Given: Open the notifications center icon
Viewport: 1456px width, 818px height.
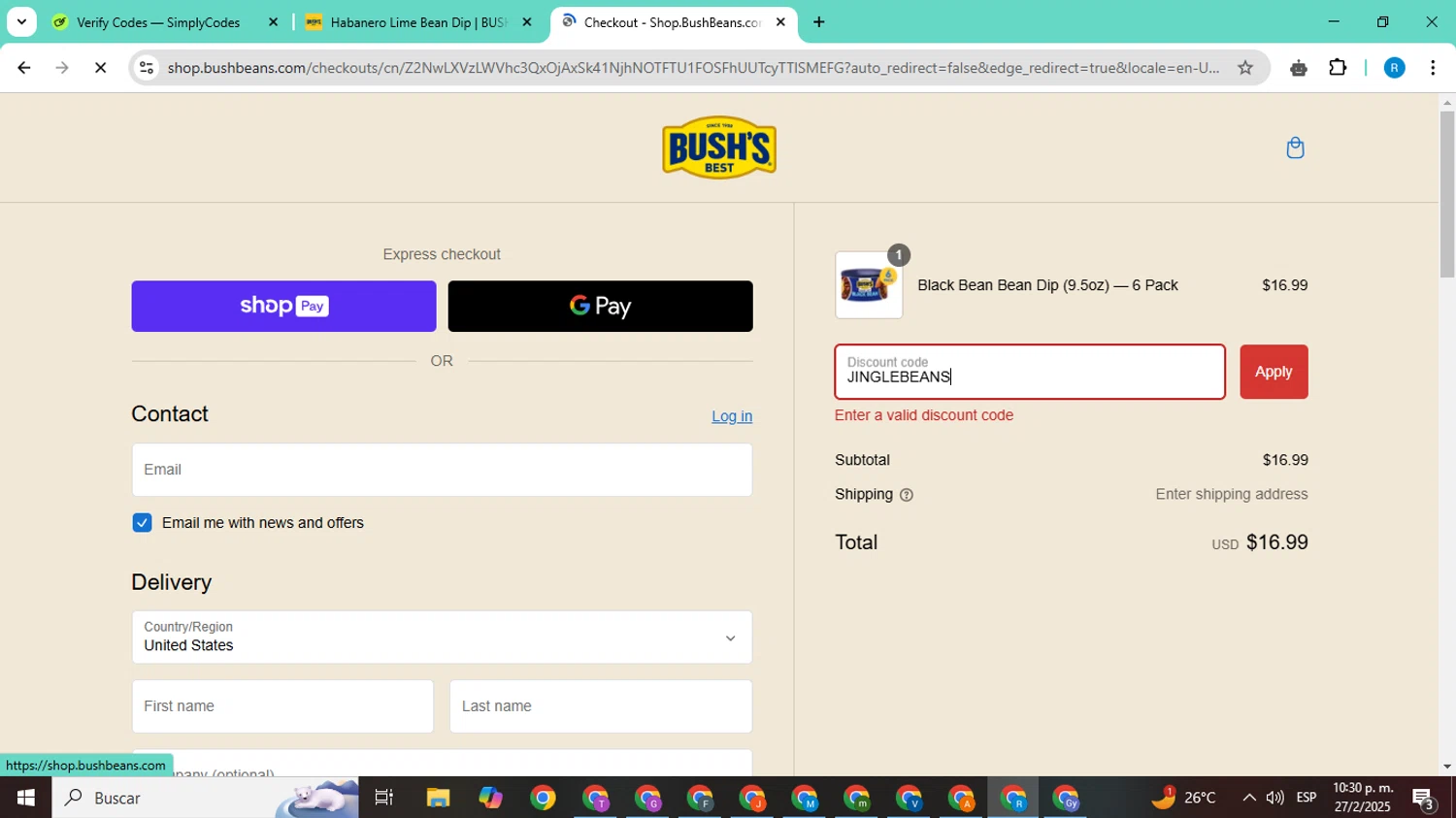Looking at the screenshot, I should (x=1424, y=799).
